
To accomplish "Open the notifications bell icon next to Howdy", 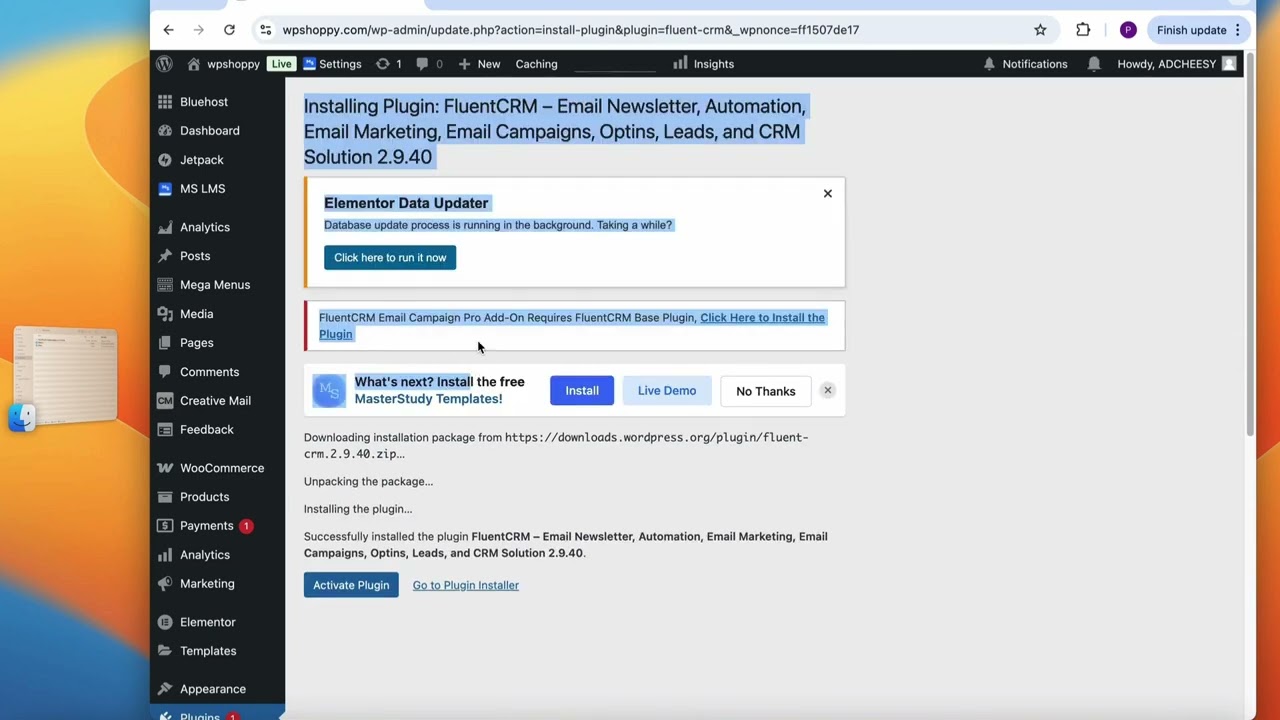I will [1094, 64].
